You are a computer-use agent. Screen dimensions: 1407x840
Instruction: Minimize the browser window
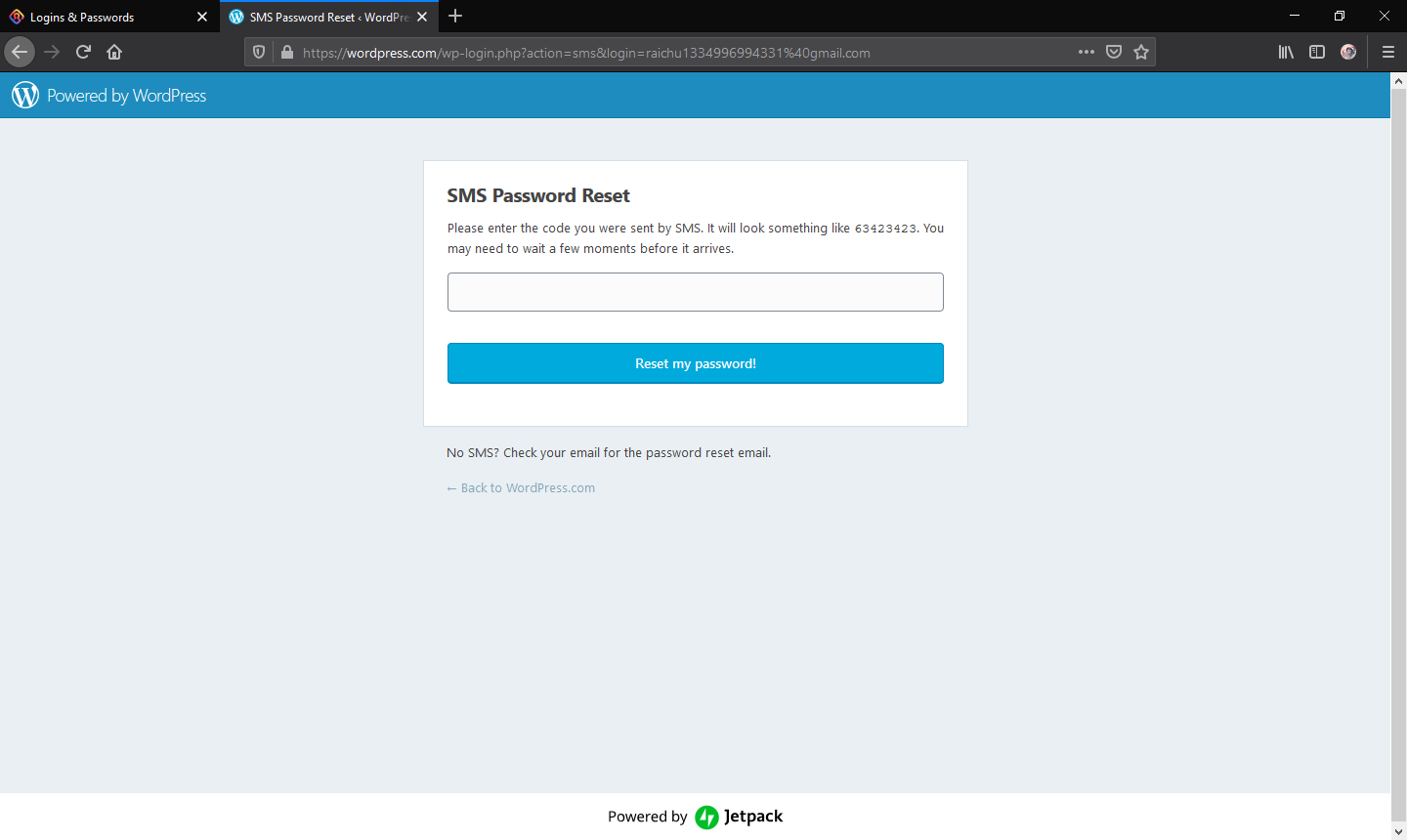tap(1295, 16)
